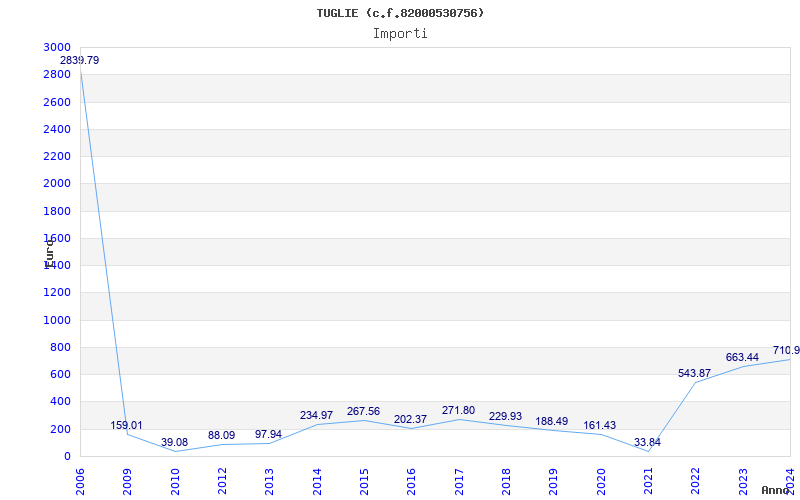Click the 39.08 data label

pos(174,442)
